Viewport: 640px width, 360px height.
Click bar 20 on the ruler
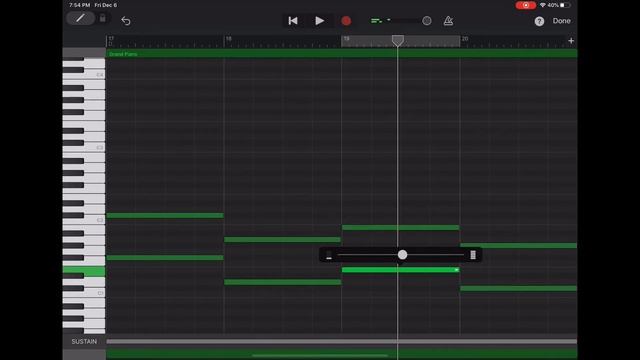[x=464, y=39]
